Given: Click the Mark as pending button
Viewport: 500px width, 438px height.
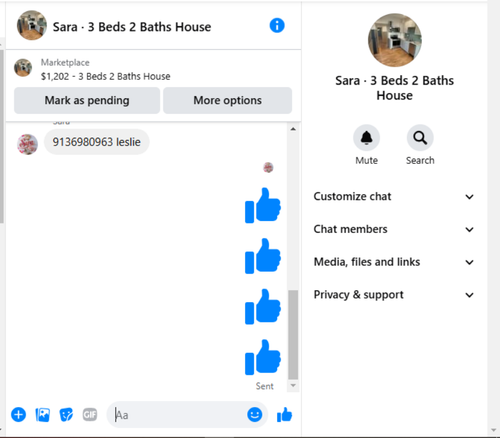Looking at the screenshot, I should [x=87, y=100].
